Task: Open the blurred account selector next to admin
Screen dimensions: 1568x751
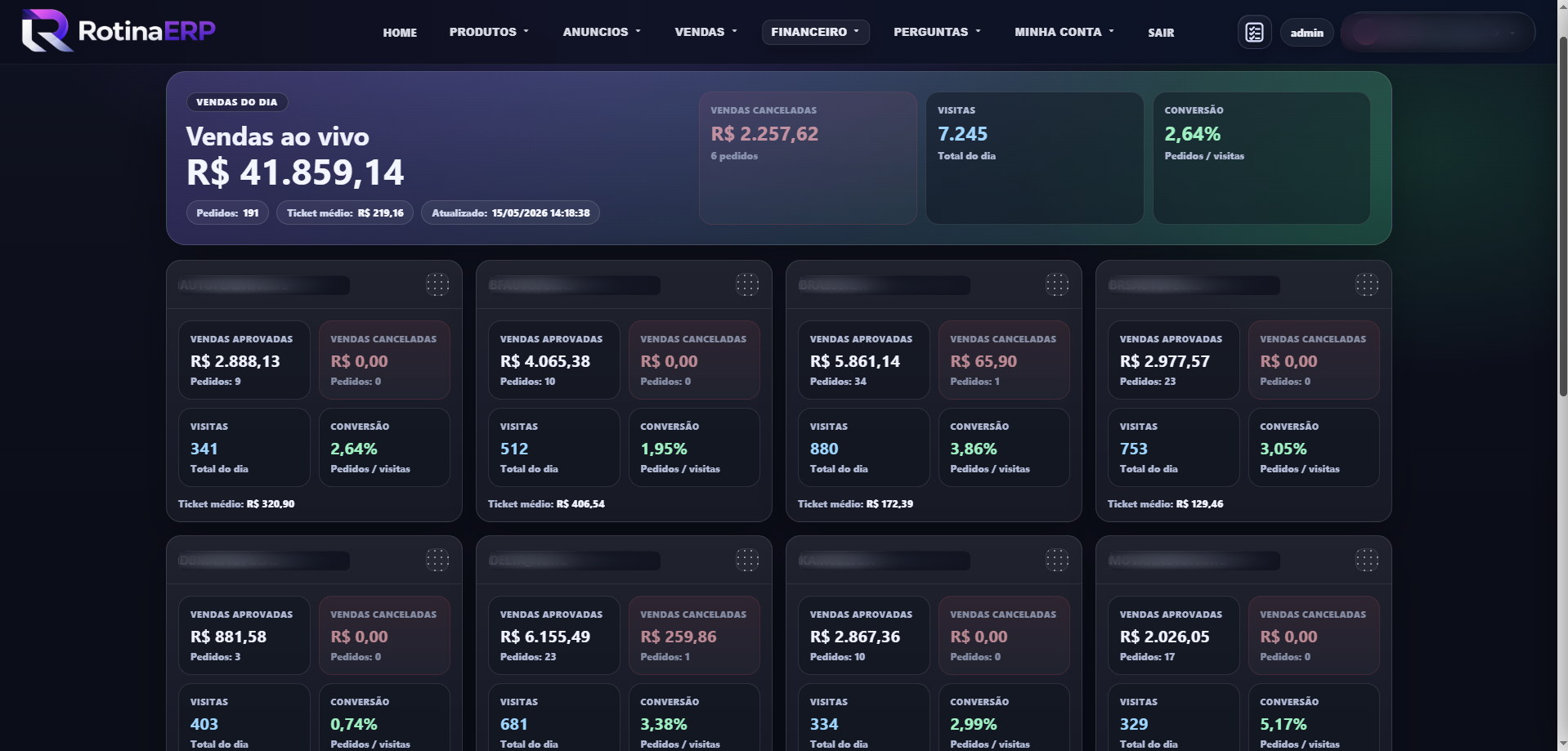Action: point(1438,33)
